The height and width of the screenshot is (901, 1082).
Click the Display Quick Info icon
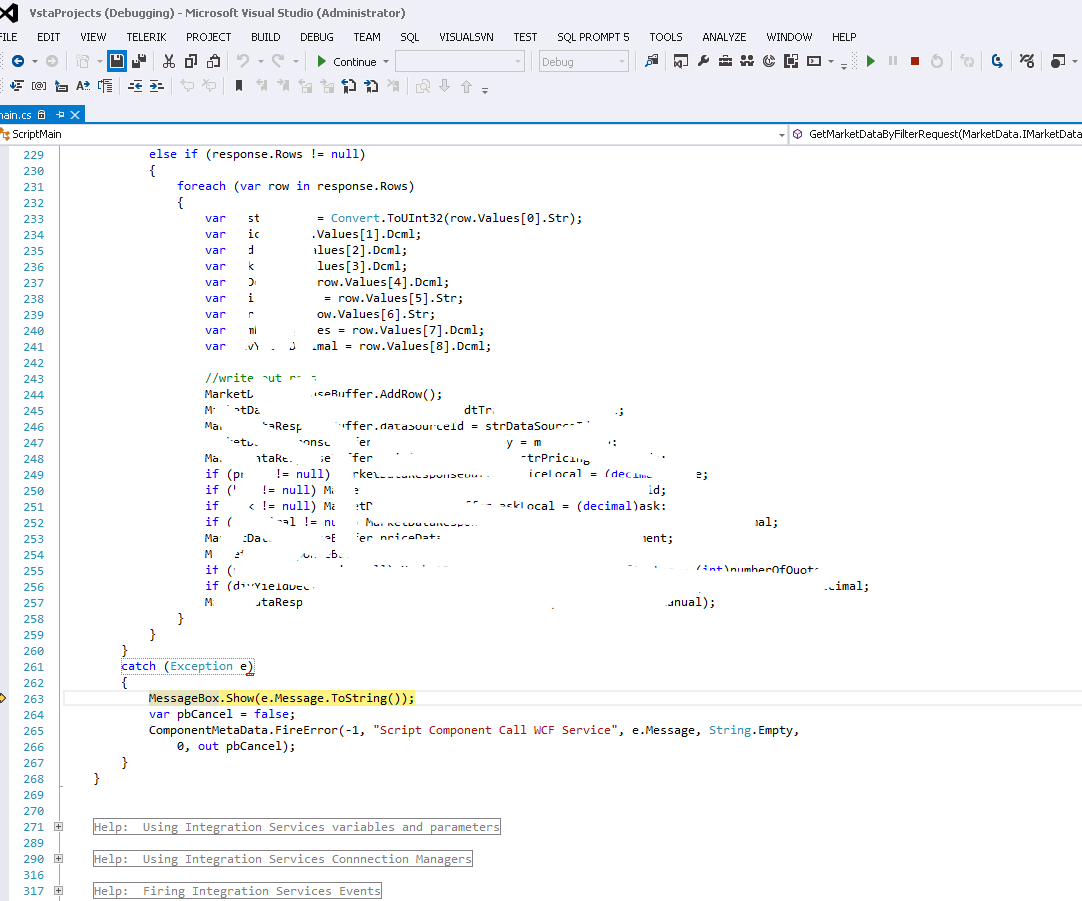pos(61,86)
